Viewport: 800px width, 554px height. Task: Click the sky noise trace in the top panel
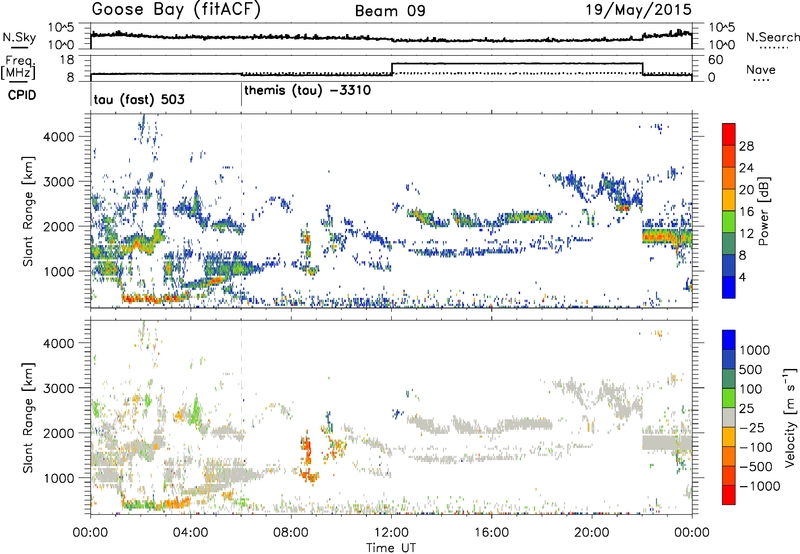tap(391, 37)
